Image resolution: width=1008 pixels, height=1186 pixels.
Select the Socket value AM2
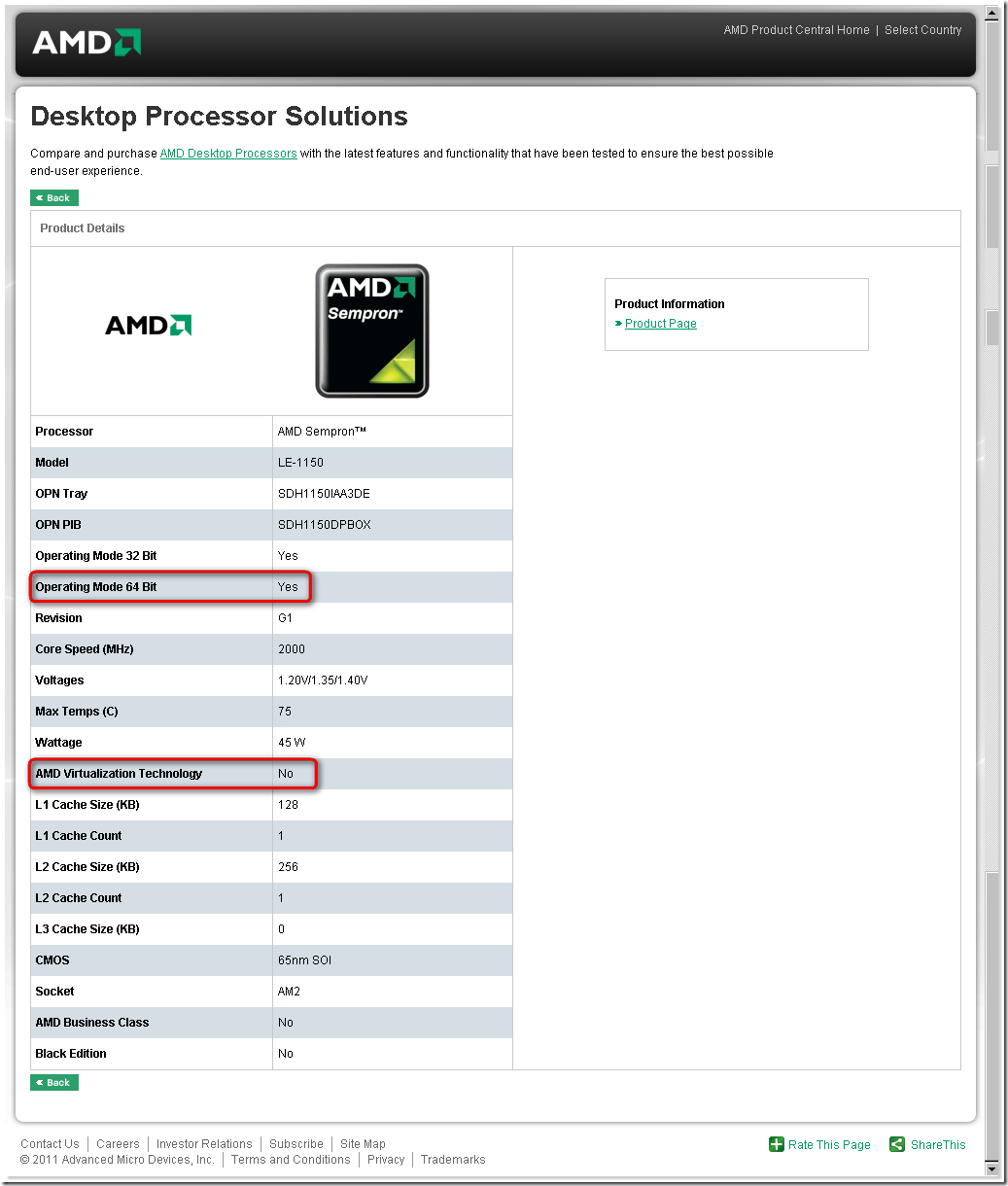(x=289, y=992)
